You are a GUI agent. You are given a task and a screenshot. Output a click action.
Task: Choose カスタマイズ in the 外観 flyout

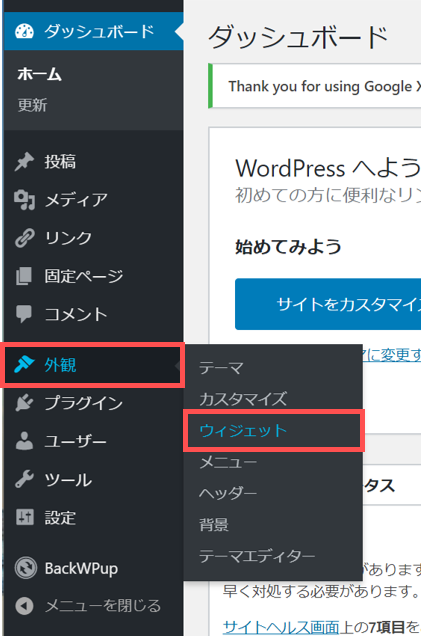(x=243, y=399)
